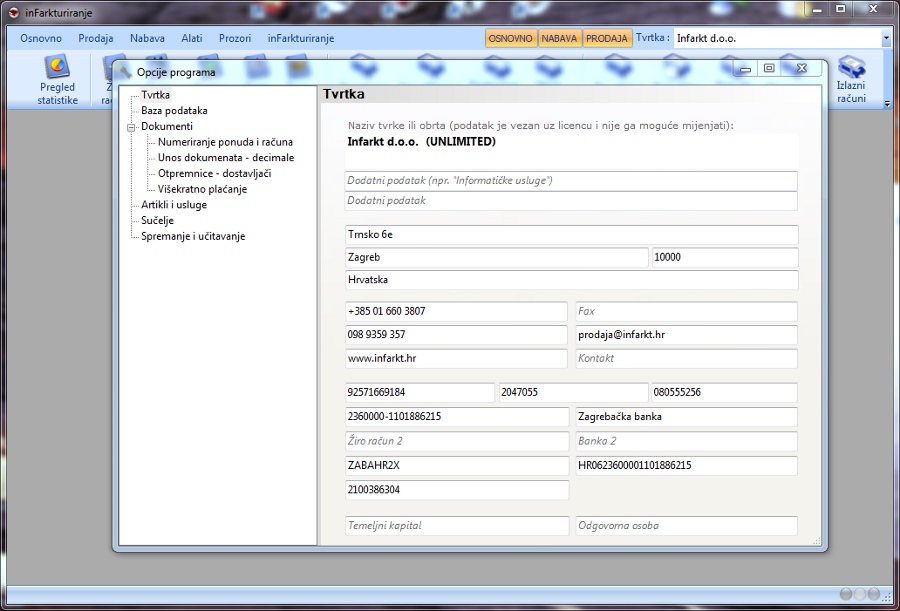Open Višekratno plaćanje settings
The image size is (900, 611).
[x=203, y=188]
